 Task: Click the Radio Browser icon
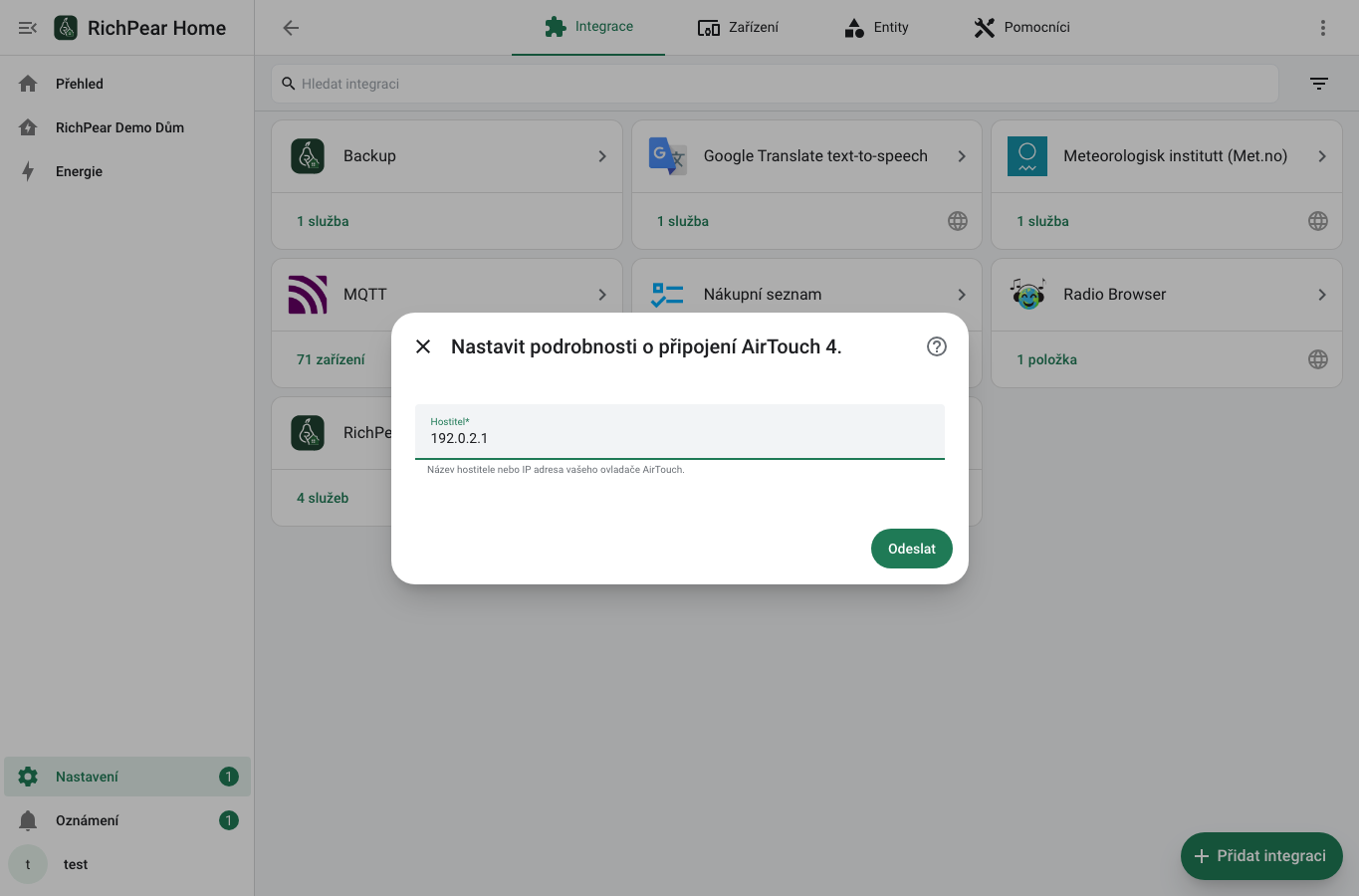click(1027, 295)
